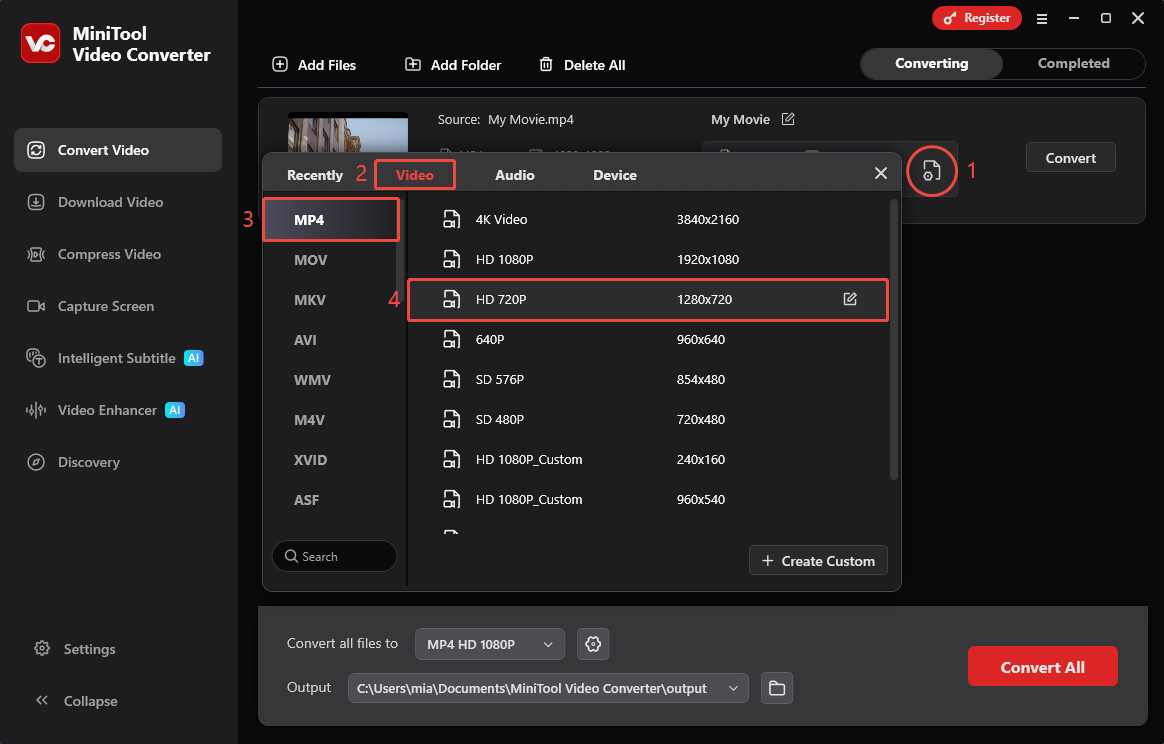Click the Add Folder icon
1164x744 pixels.
(413, 65)
